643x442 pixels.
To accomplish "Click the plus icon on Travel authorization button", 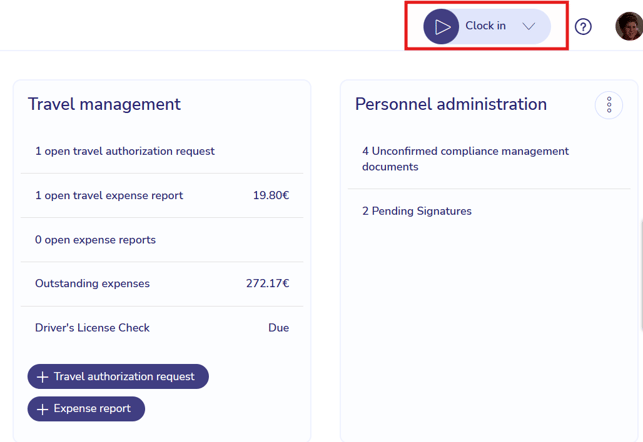I will pyautogui.click(x=42, y=377).
